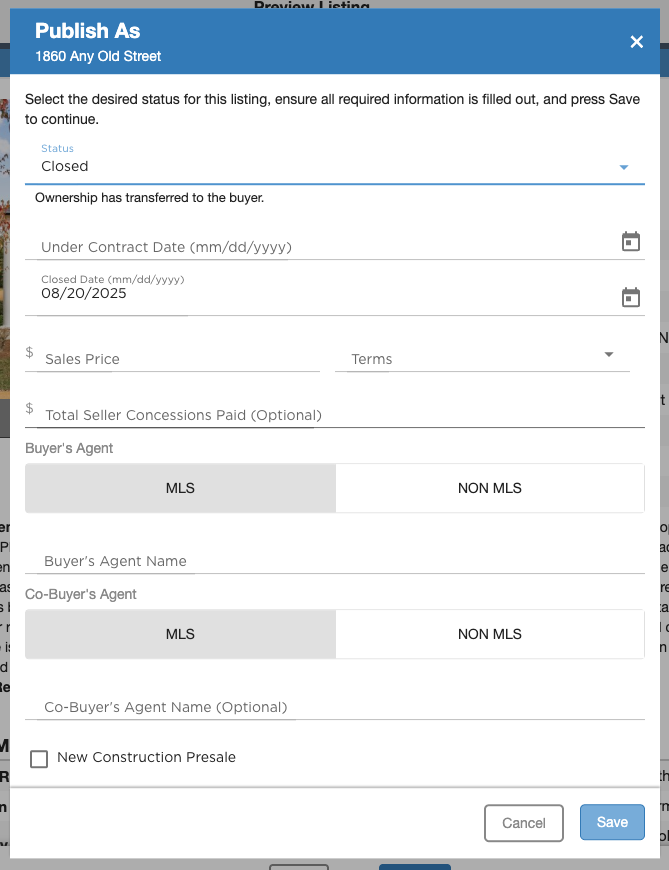
Task: Select MLS for Buyer's Agent
Action: [180, 488]
